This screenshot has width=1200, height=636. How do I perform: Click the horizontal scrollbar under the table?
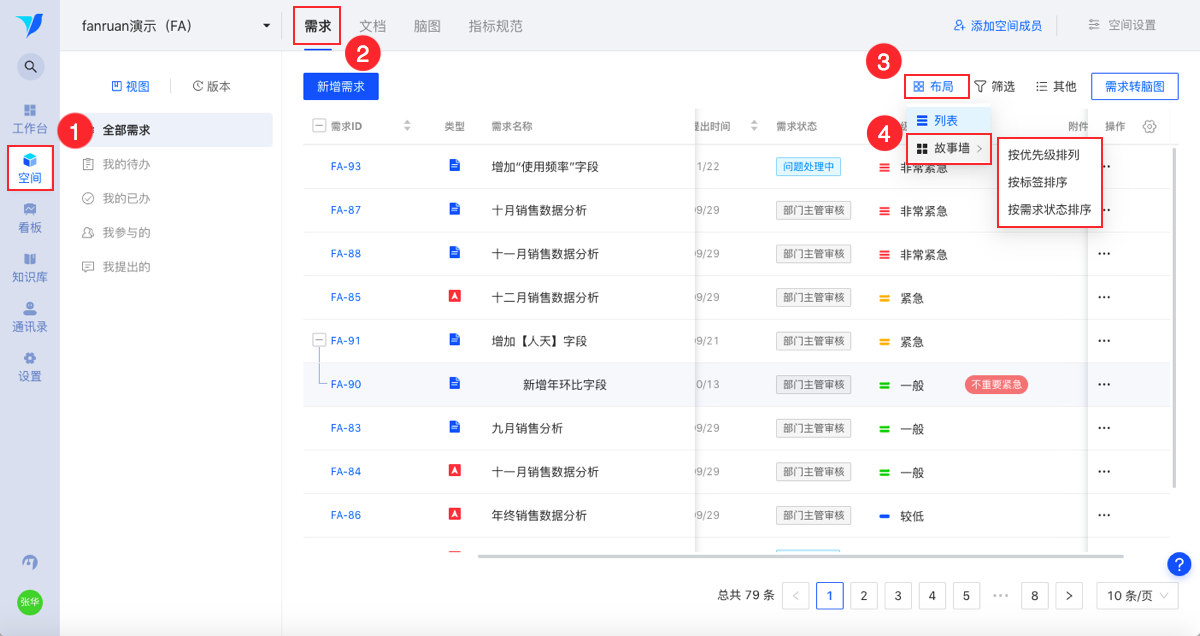(800, 556)
